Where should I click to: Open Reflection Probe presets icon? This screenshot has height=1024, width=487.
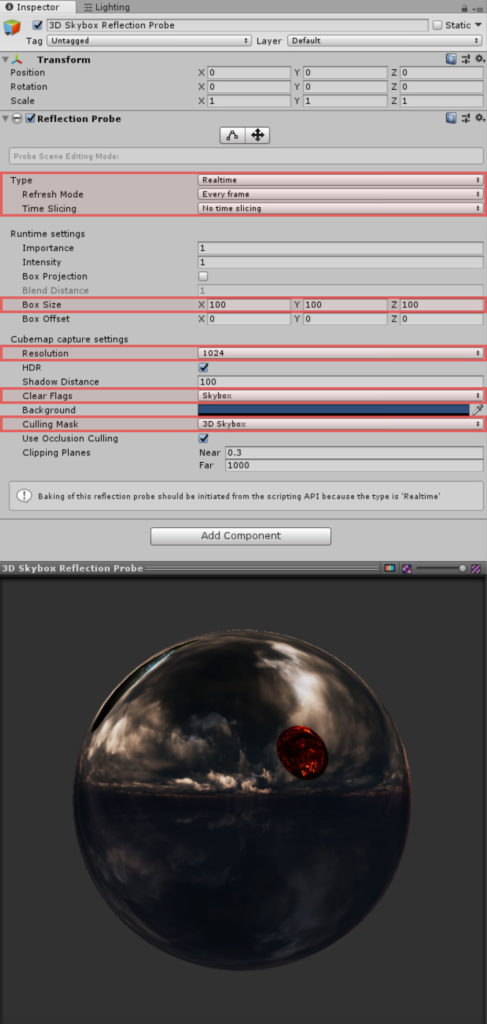[x=465, y=118]
